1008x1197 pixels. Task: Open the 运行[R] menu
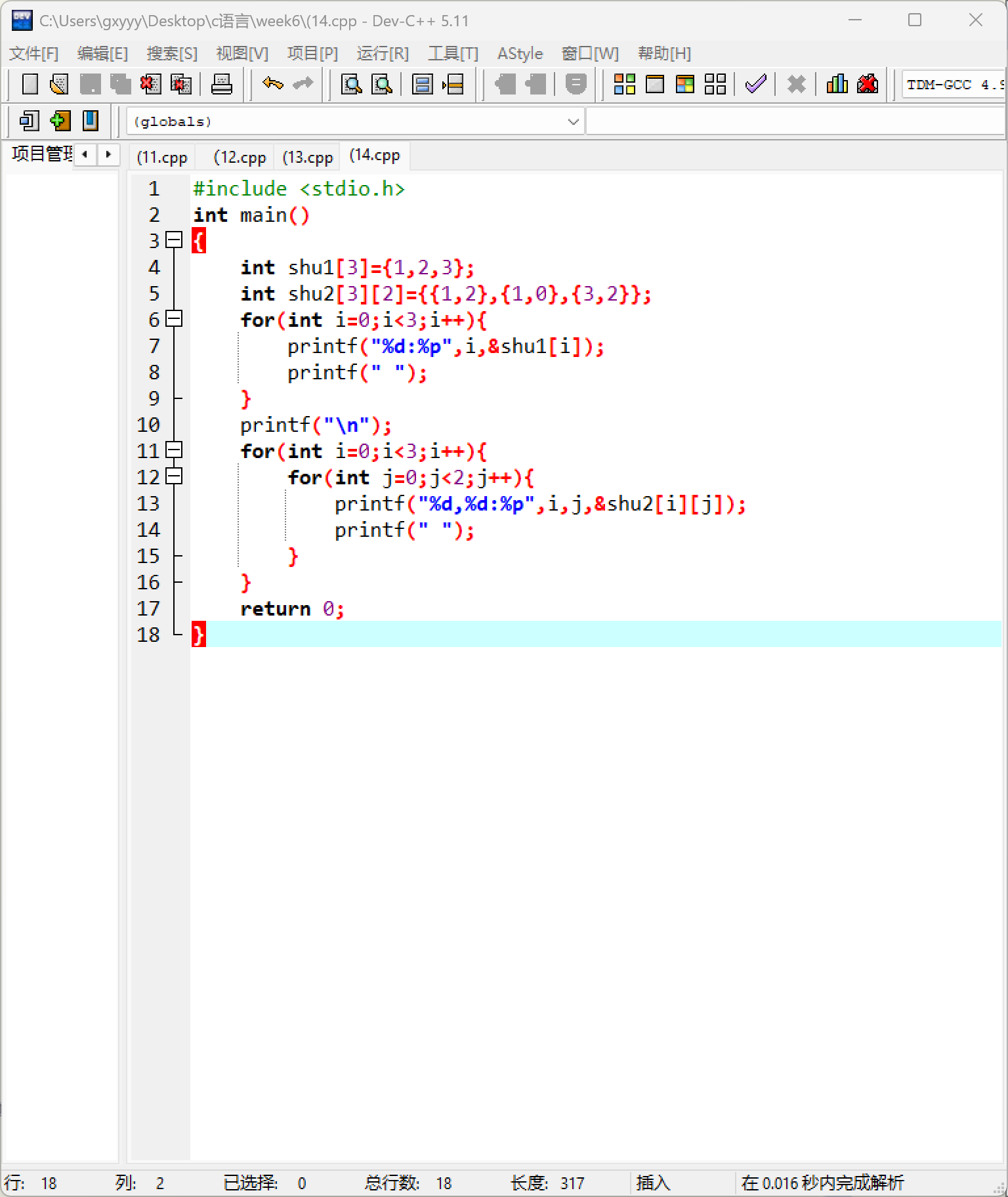coord(383,53)
